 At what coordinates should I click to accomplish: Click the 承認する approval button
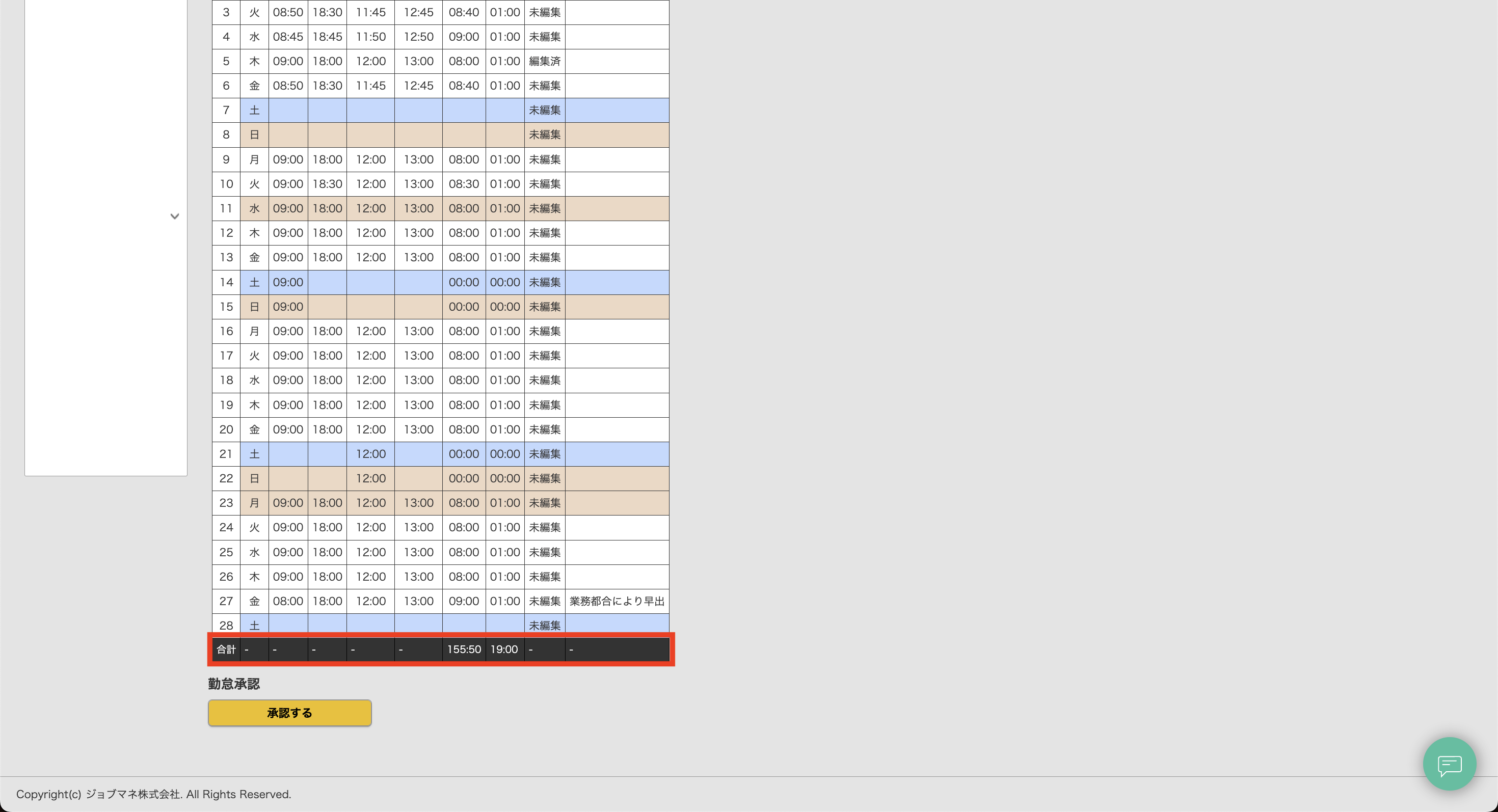click(289, 713)
